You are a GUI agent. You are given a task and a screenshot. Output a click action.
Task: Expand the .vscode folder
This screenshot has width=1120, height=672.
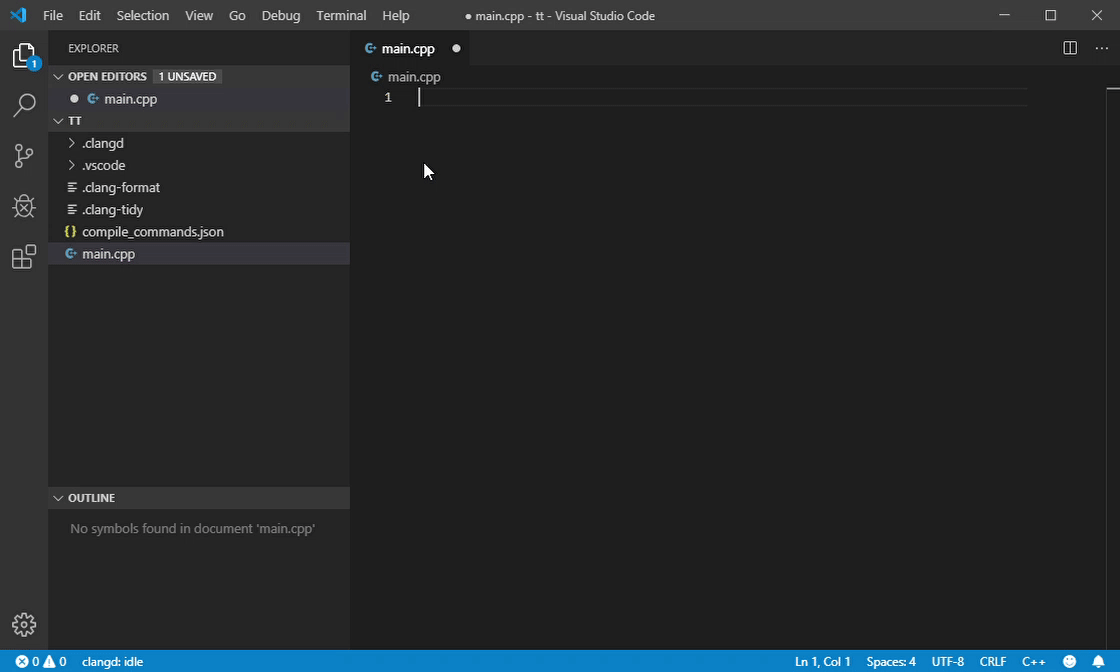click(71, 165)
